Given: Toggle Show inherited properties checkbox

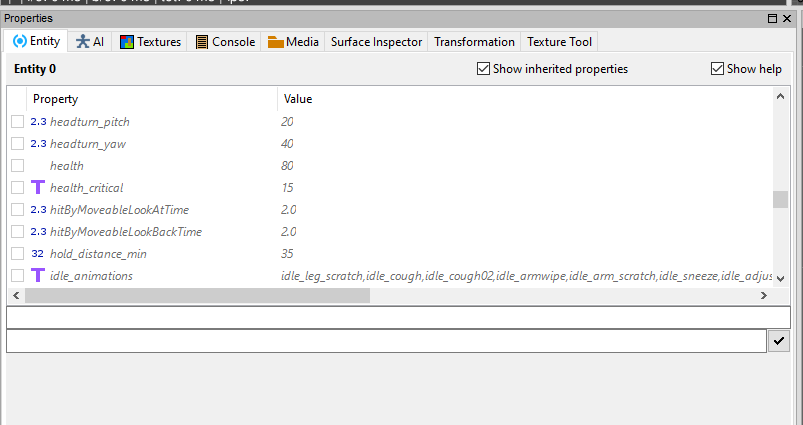Looking at the screenshot, I should point(484,69).
